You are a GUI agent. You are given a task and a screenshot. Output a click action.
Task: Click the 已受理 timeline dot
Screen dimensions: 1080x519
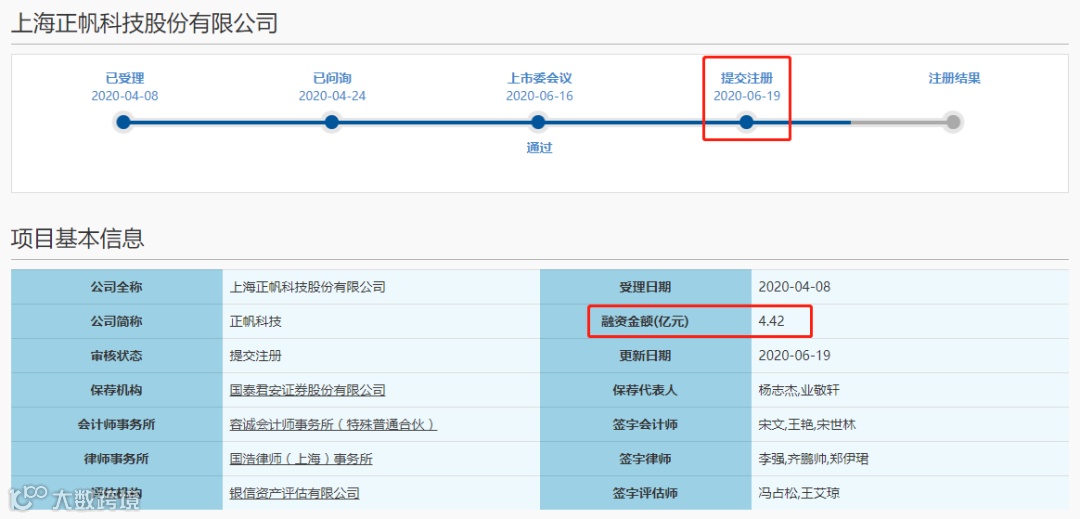coord(123,123)
